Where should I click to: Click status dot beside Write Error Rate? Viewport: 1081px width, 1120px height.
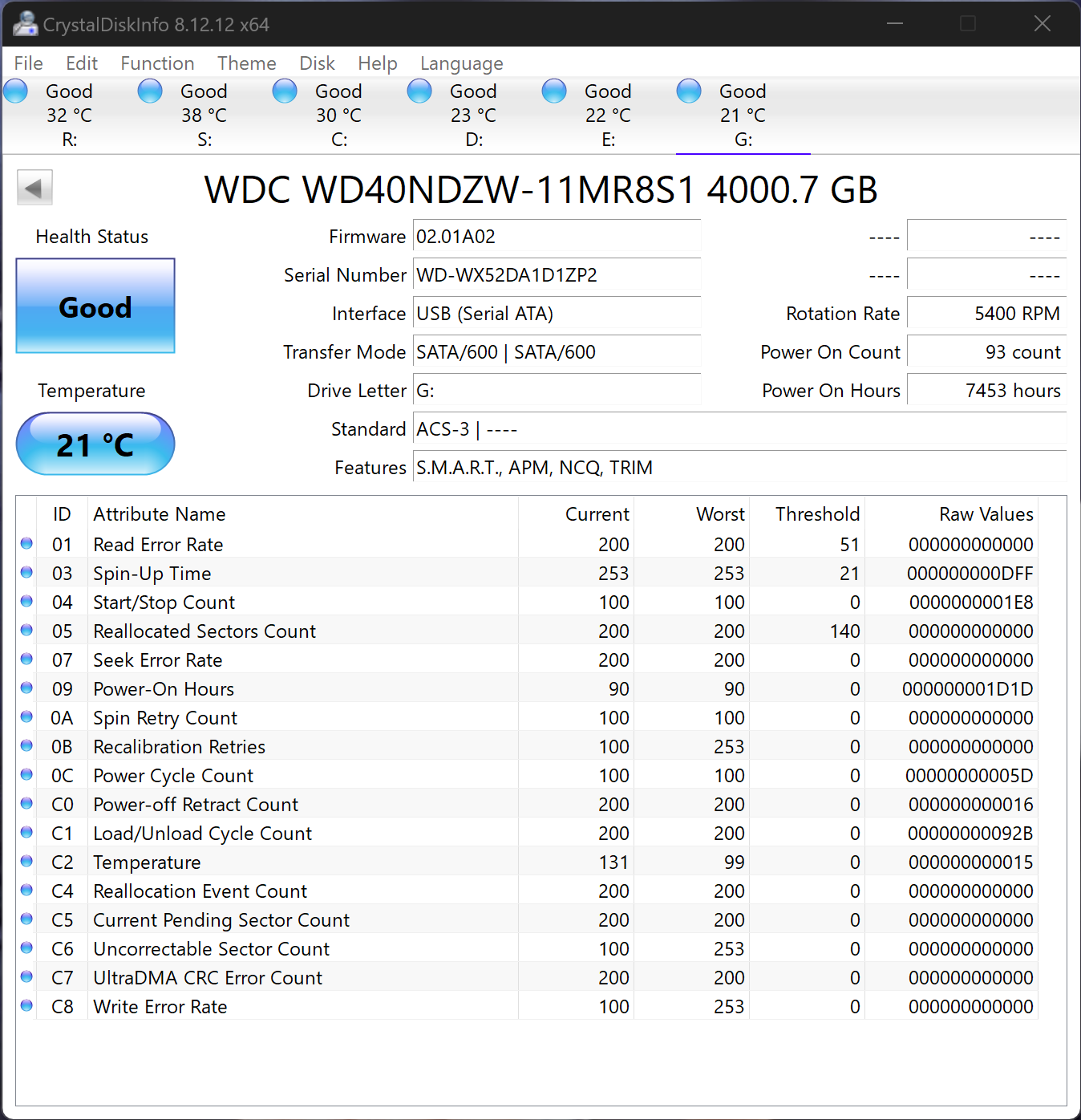point(26,1005)
